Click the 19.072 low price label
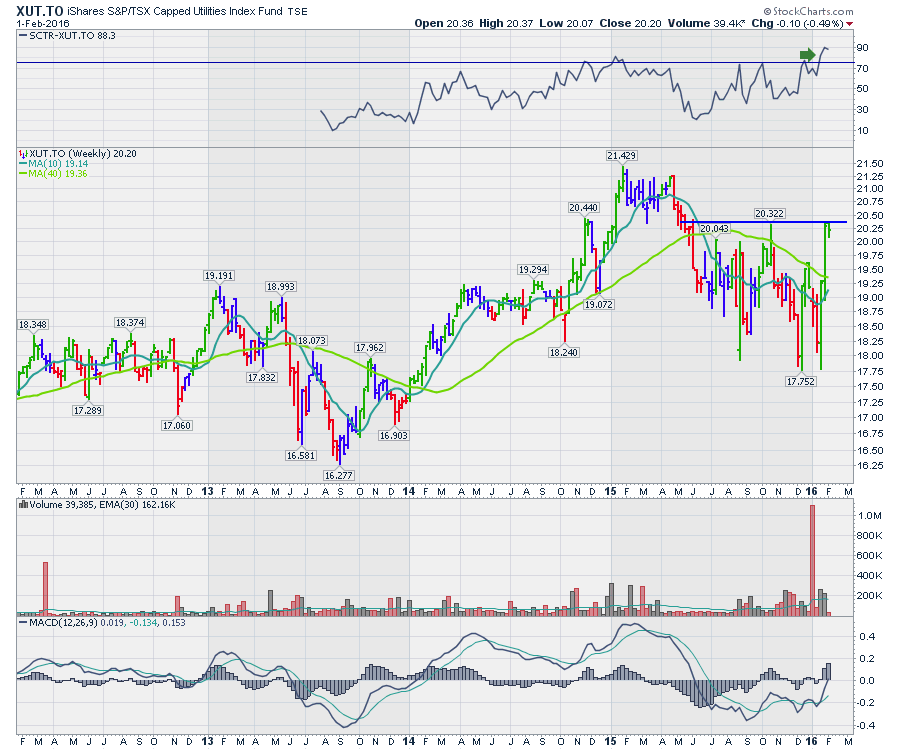Viewport: 900px width, 750px height. point(599,305)
